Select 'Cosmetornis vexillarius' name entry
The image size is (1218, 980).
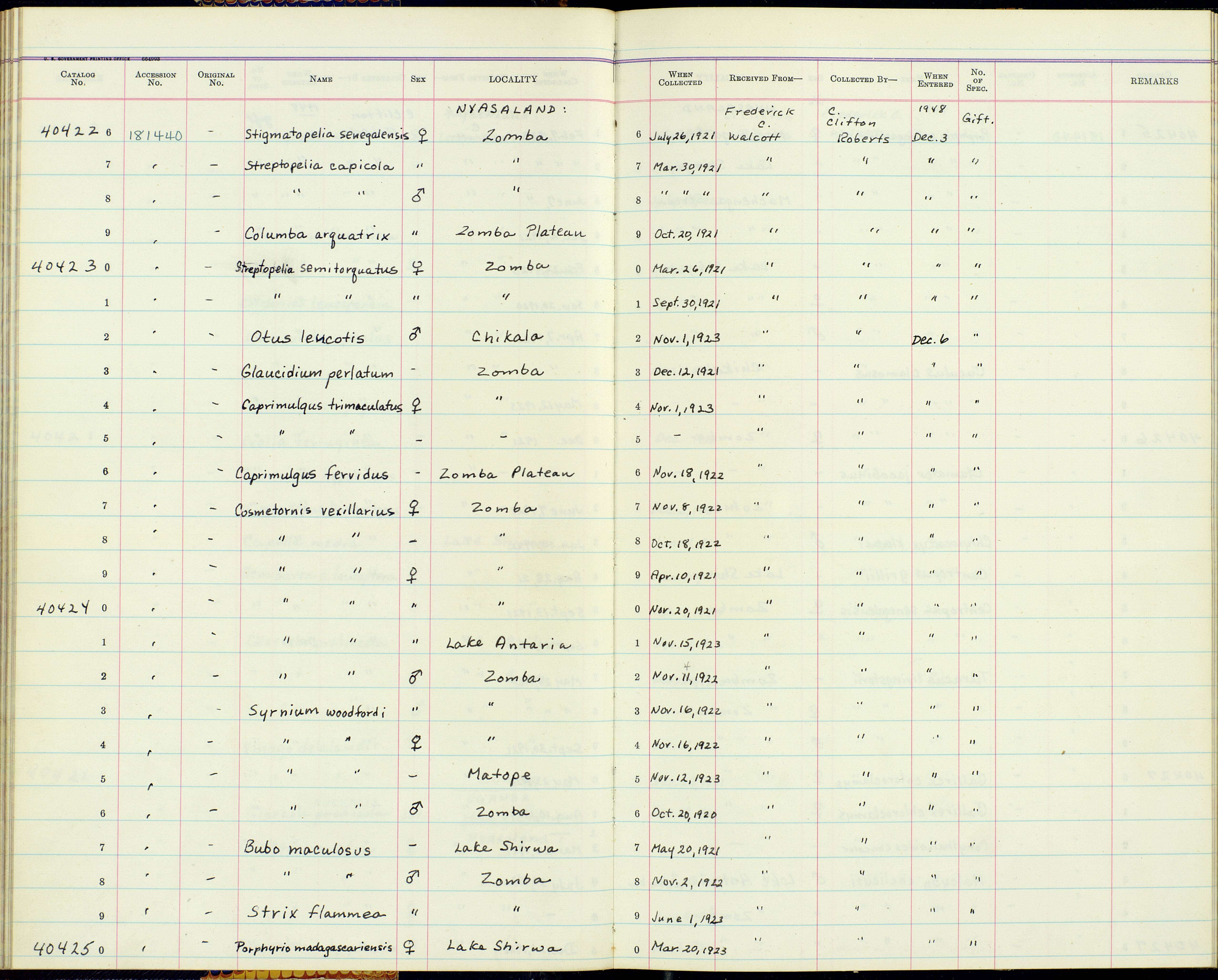coord(314,510)
